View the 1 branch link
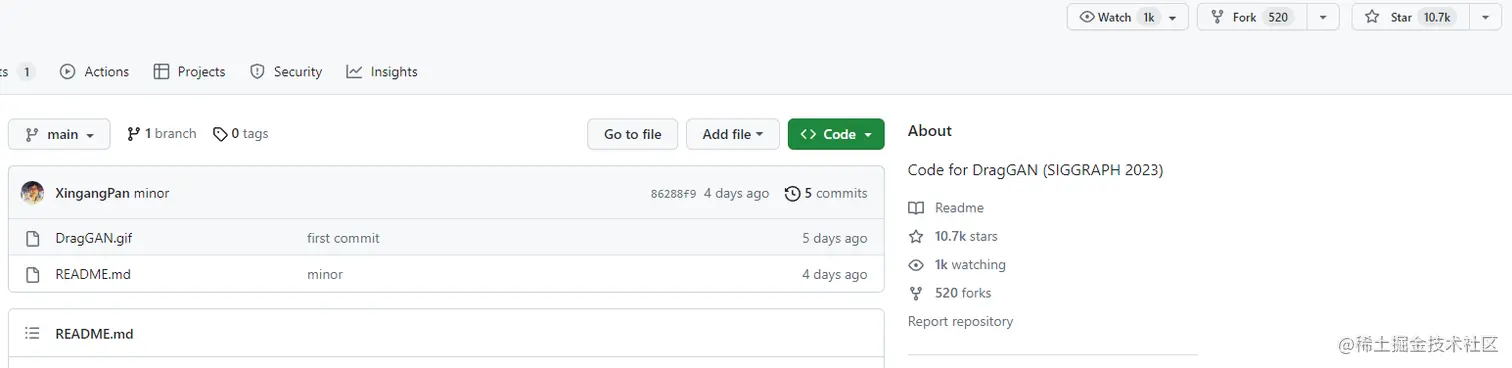Image resolution: width=1512 pixels, height=368 pixels. [x=162, y=134]
